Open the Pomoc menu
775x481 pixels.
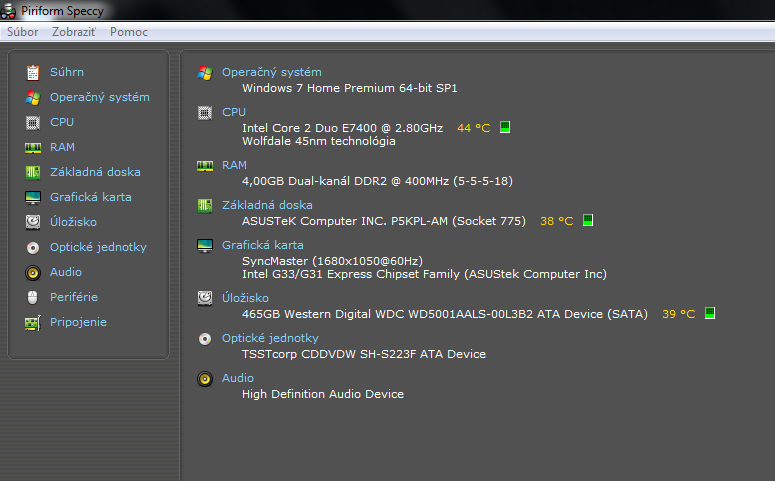129,32
